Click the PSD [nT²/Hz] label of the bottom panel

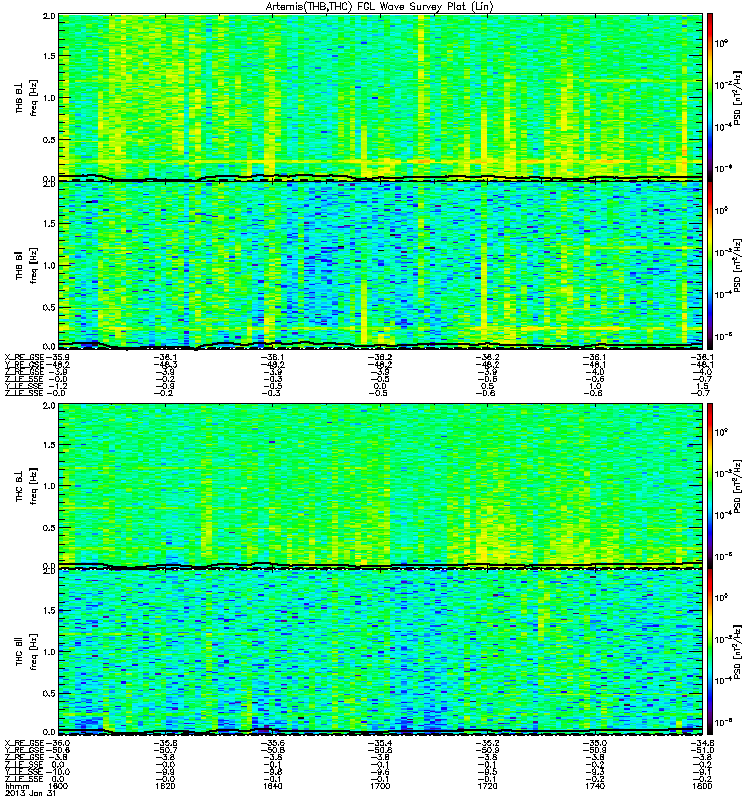tap(737, 652)
